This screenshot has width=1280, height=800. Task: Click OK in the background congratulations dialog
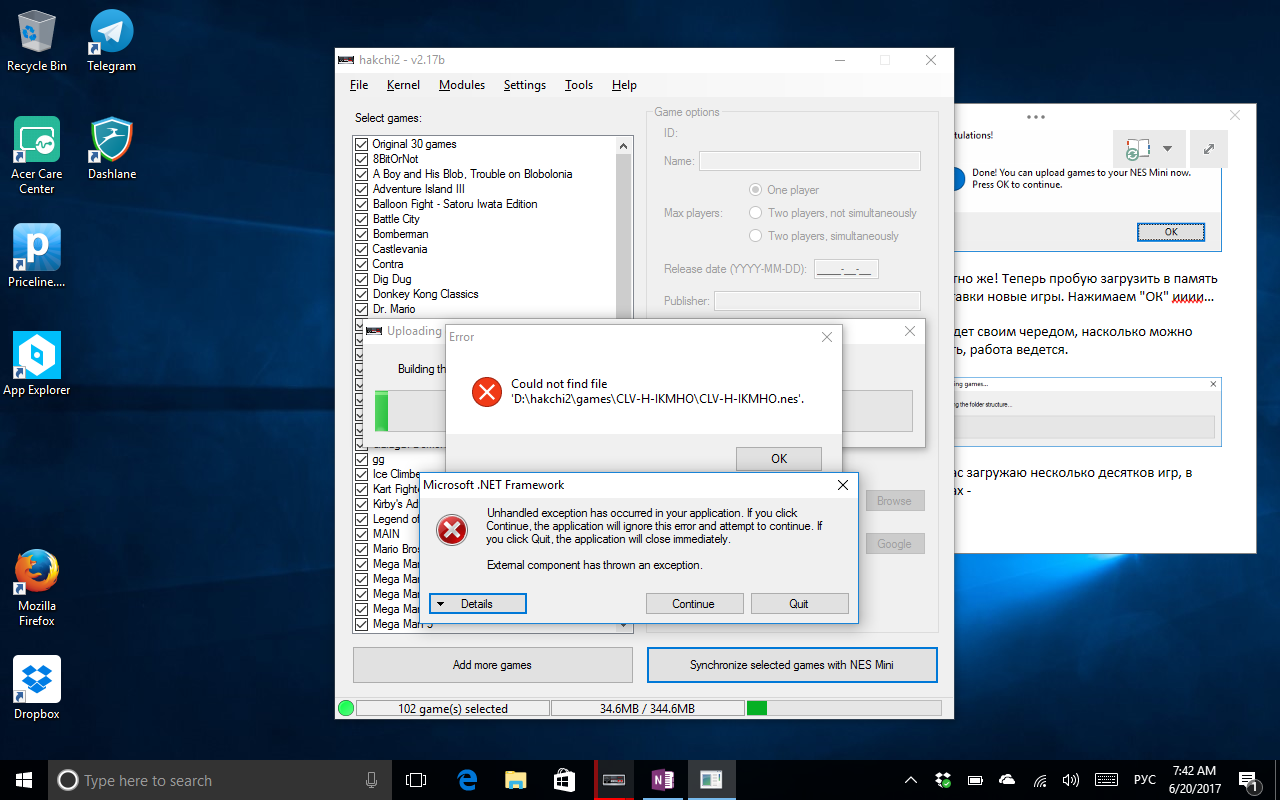point(1171,232)
